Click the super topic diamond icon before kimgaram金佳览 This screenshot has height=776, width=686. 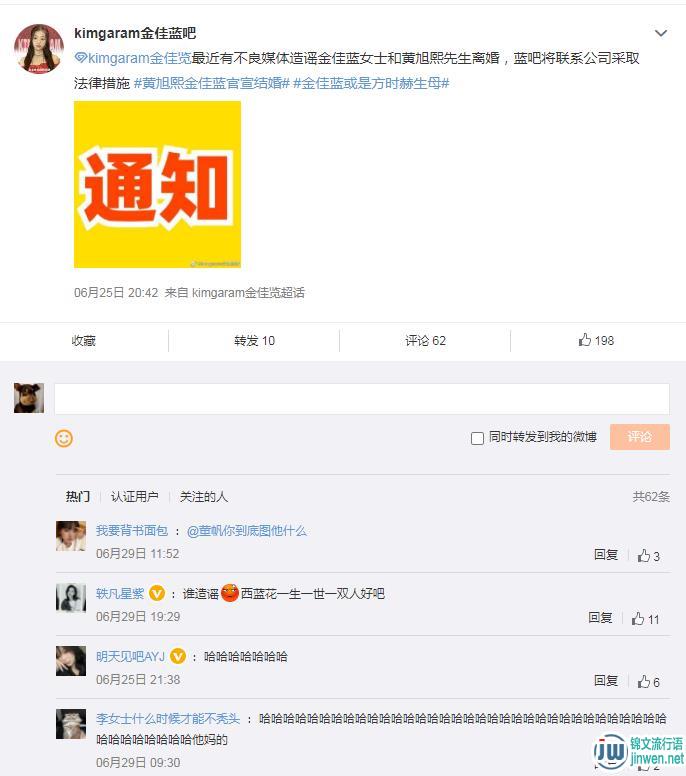pyautogui.click(x=81, y=58)
